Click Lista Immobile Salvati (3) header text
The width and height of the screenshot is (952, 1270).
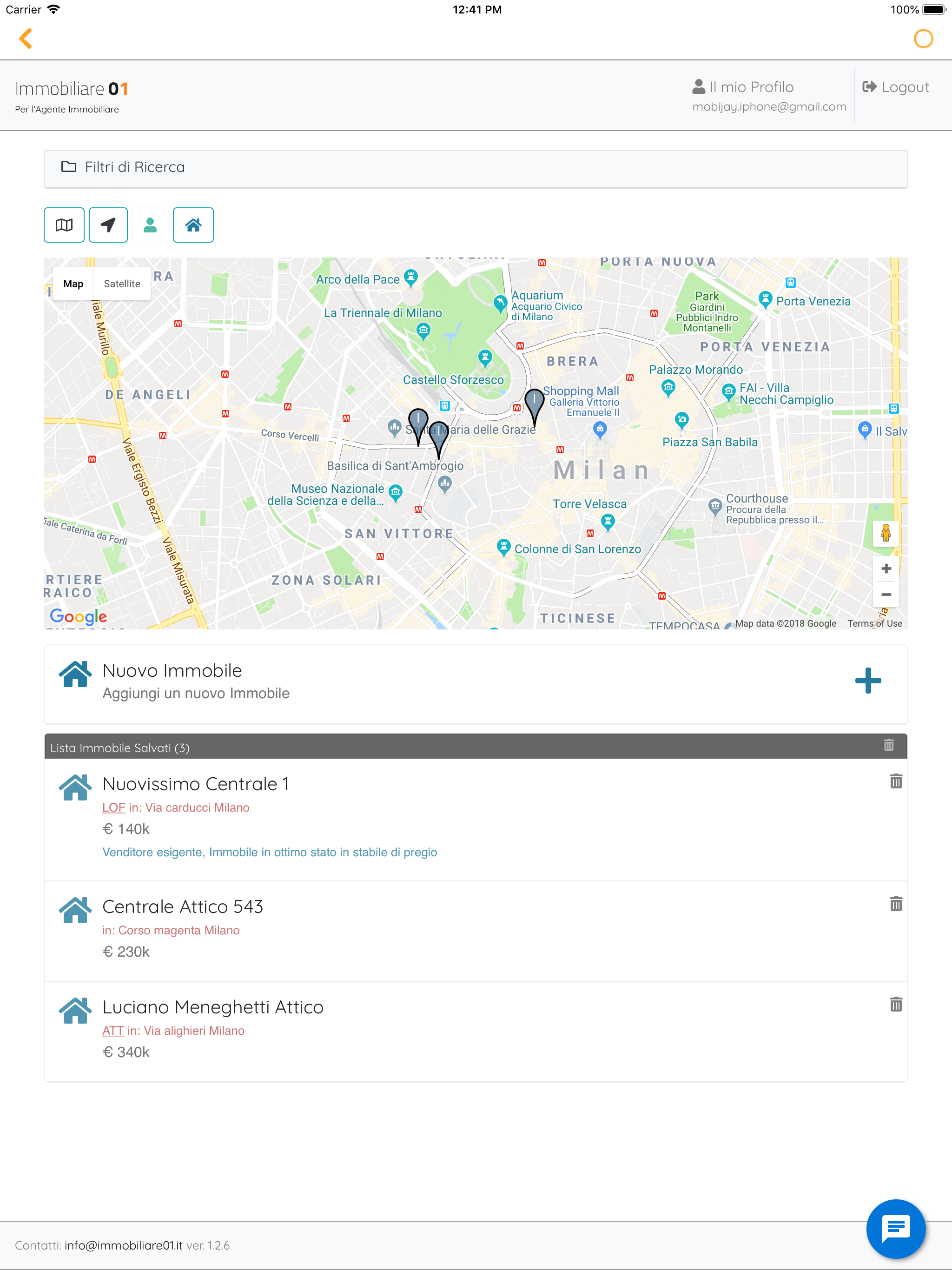tap(119, 748)
